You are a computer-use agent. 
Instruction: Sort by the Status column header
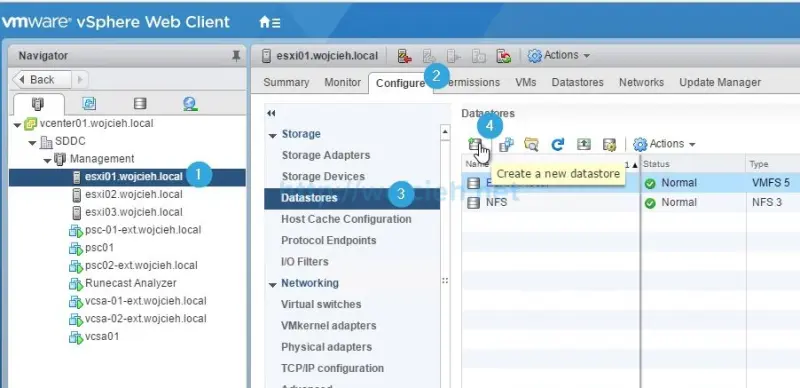693,164
